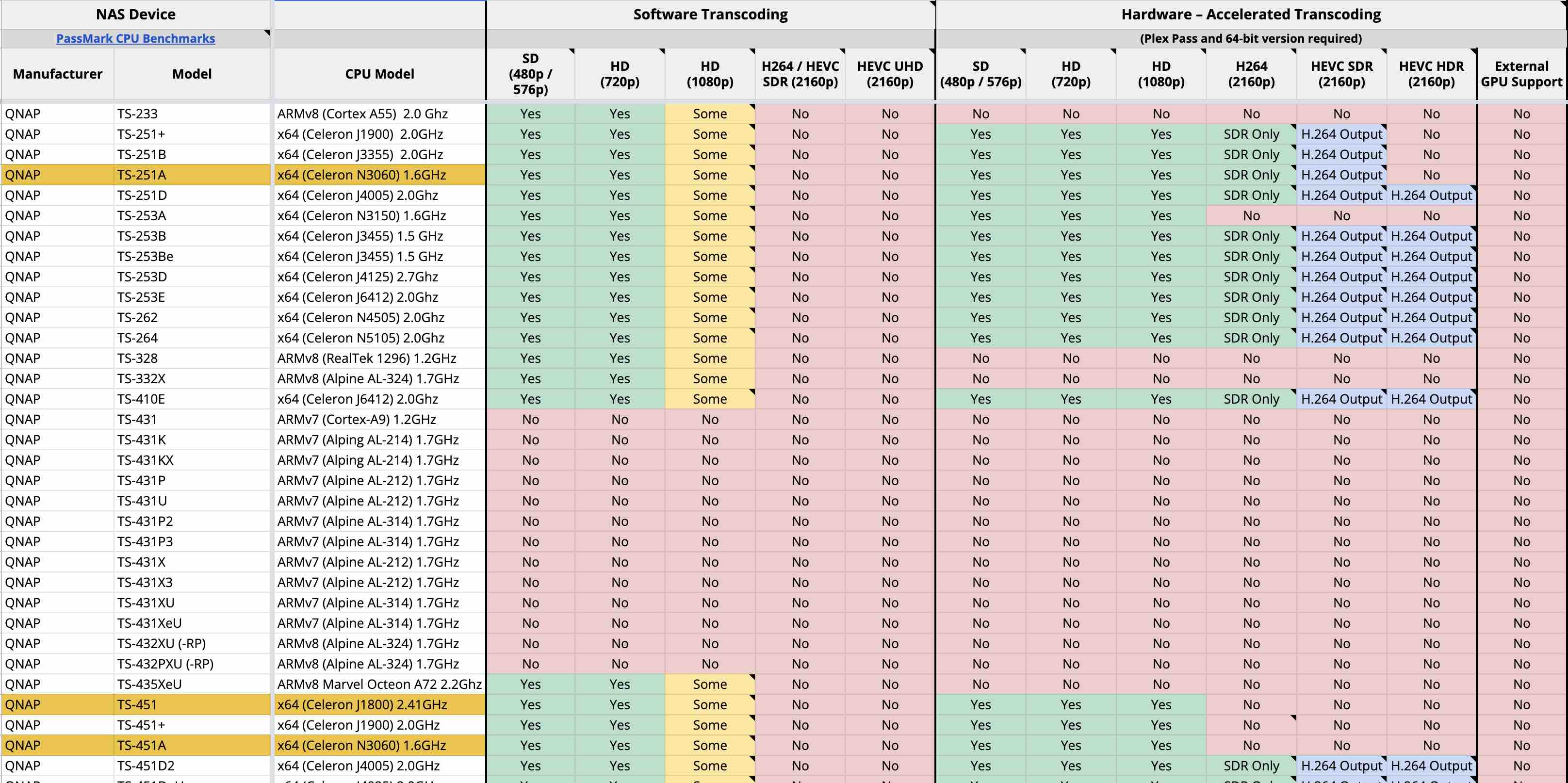The width and height of the screenshot is (1568, 783).
Task: Click the Celeron N5105 CPU cell
Action: click(x=379, y=338)
